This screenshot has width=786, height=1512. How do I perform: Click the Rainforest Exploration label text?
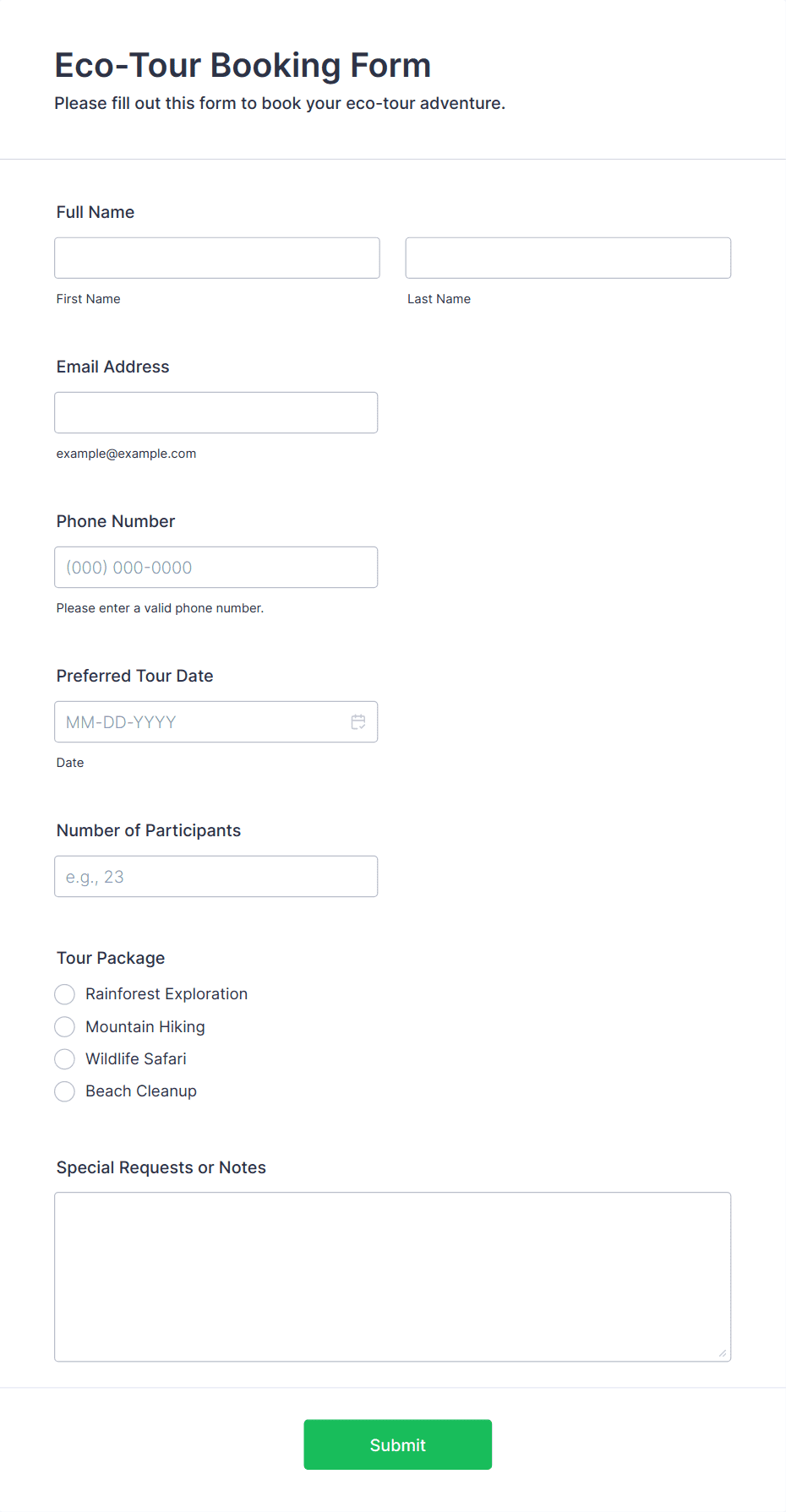pos(166,994)
